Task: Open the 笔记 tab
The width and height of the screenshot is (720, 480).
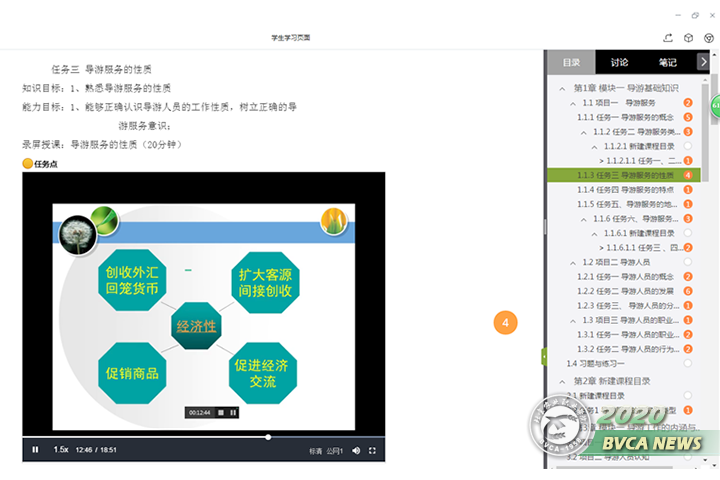Action: pos(667,62)
